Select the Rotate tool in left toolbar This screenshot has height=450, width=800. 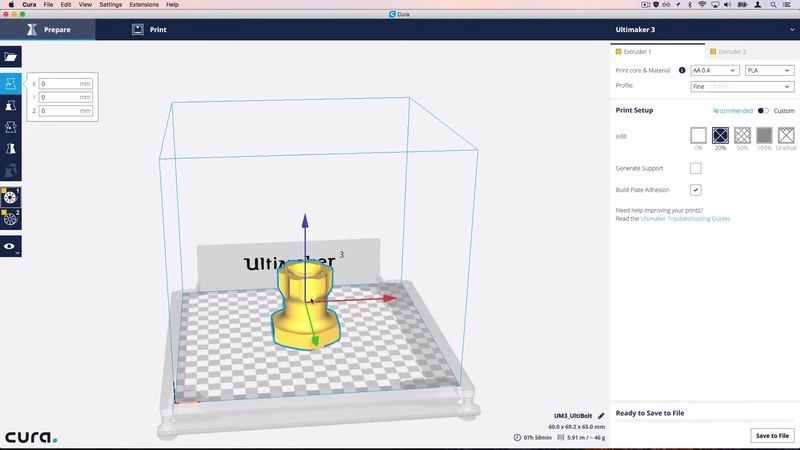pos(11,127)
